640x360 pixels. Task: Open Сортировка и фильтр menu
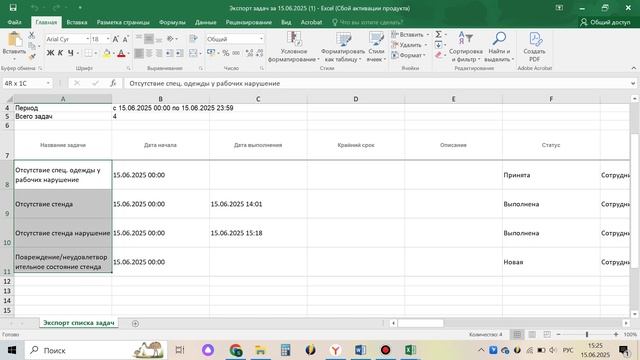tap(466, 47)
